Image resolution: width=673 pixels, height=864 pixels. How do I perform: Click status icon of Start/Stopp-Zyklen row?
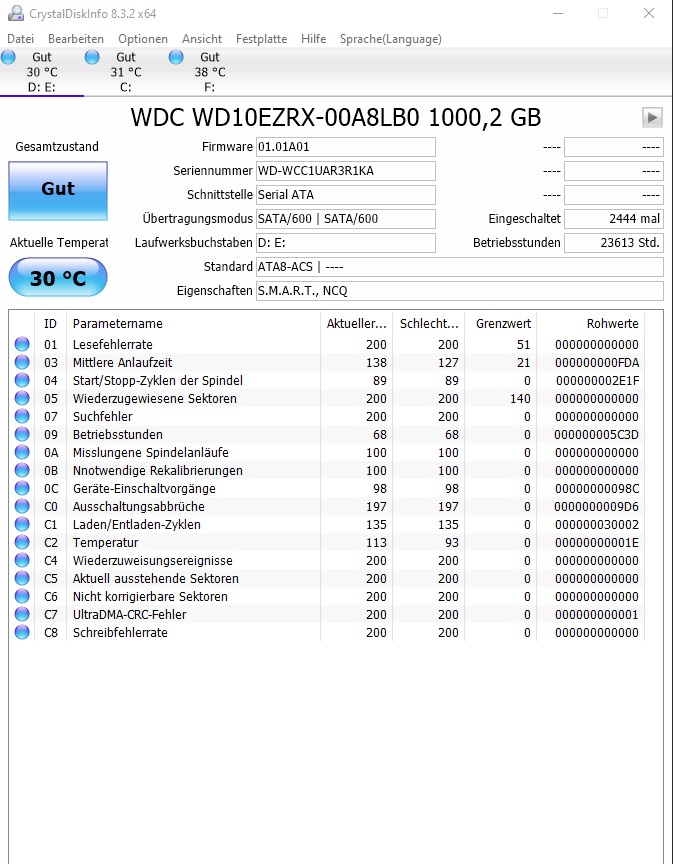[22, 380]
